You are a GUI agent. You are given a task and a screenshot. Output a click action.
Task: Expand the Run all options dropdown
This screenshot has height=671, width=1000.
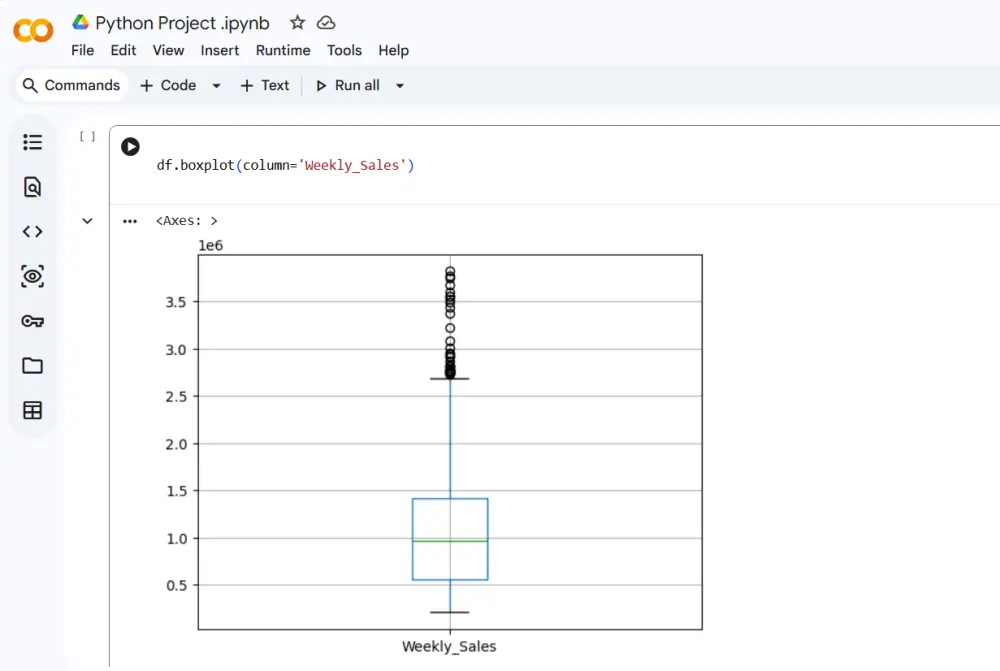(400, 85)
